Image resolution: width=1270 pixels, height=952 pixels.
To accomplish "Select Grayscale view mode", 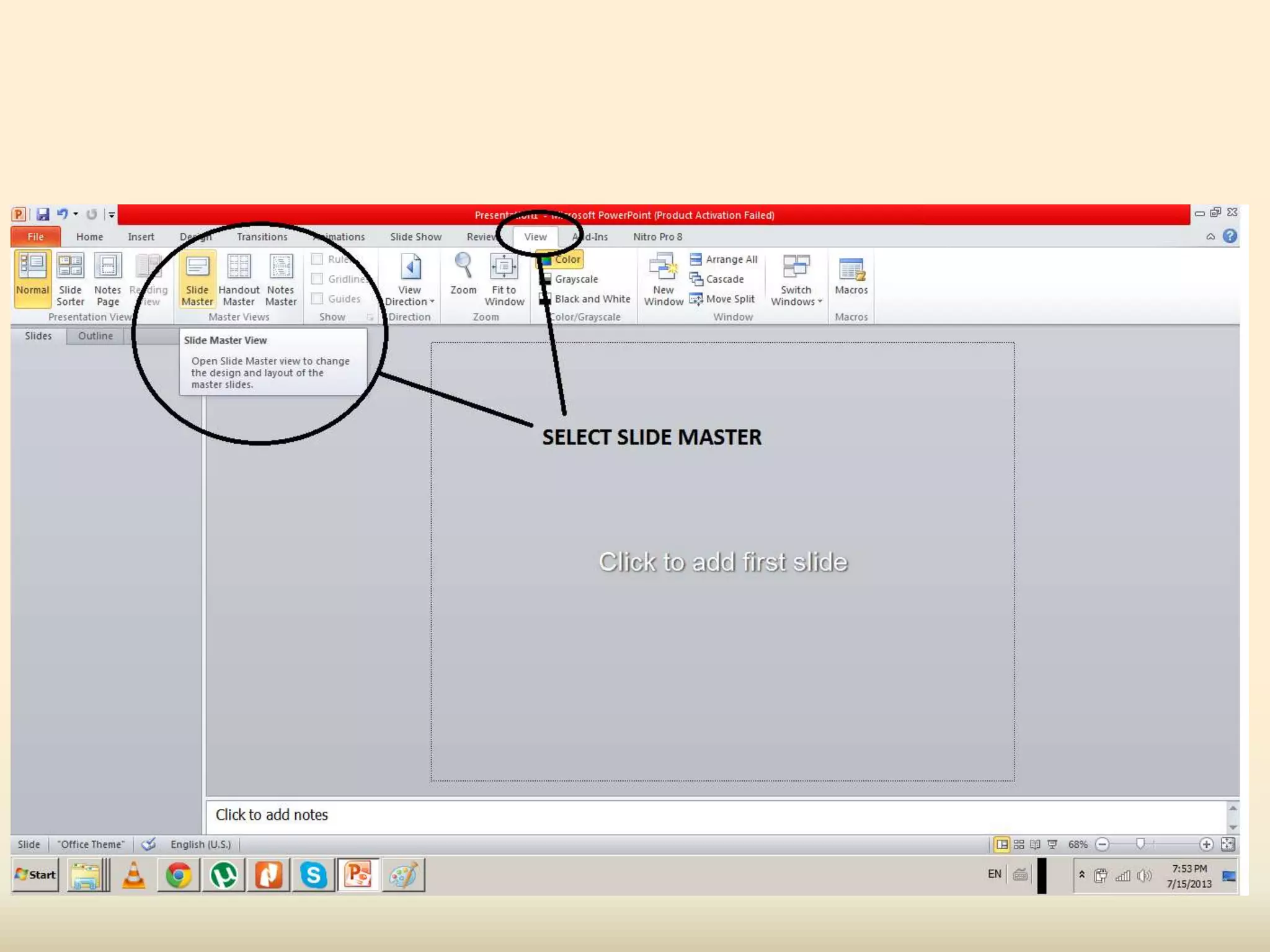I will (576, 279).
